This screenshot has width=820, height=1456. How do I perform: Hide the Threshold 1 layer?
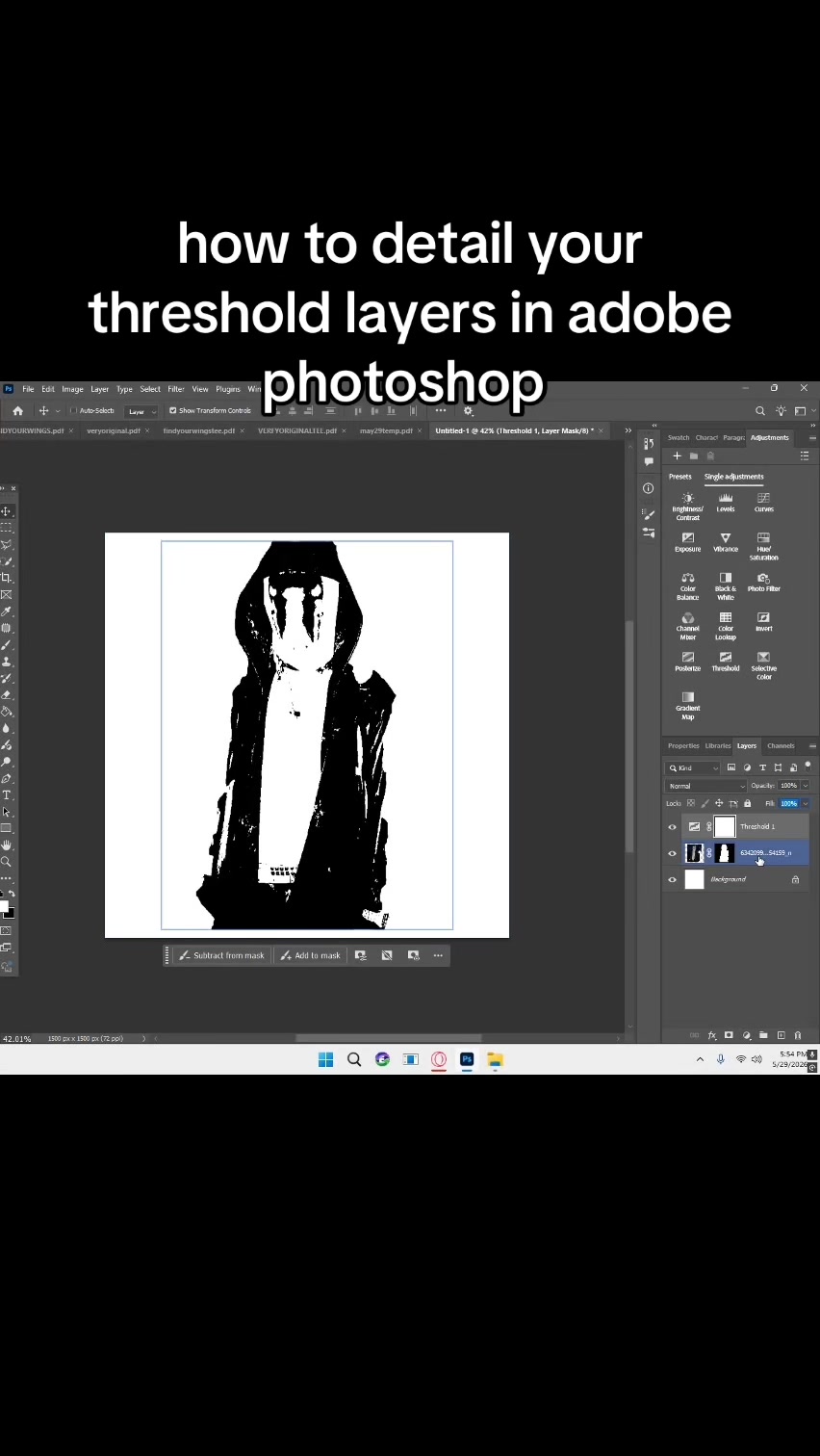click(x=672, y=826)
